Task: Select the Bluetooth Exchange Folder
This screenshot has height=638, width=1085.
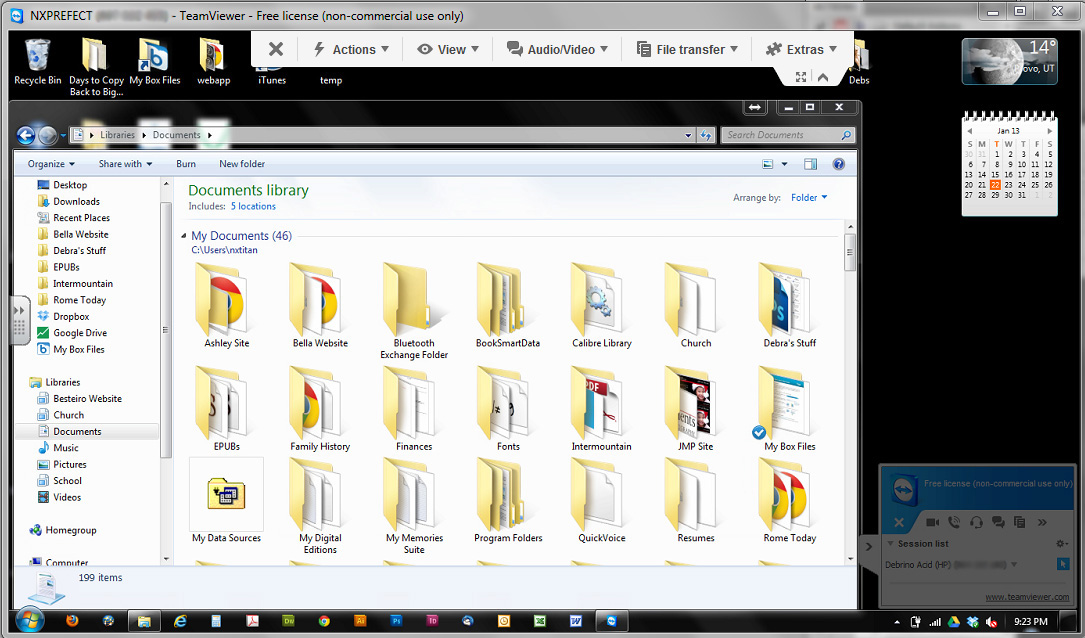Action: coord(414,311)
